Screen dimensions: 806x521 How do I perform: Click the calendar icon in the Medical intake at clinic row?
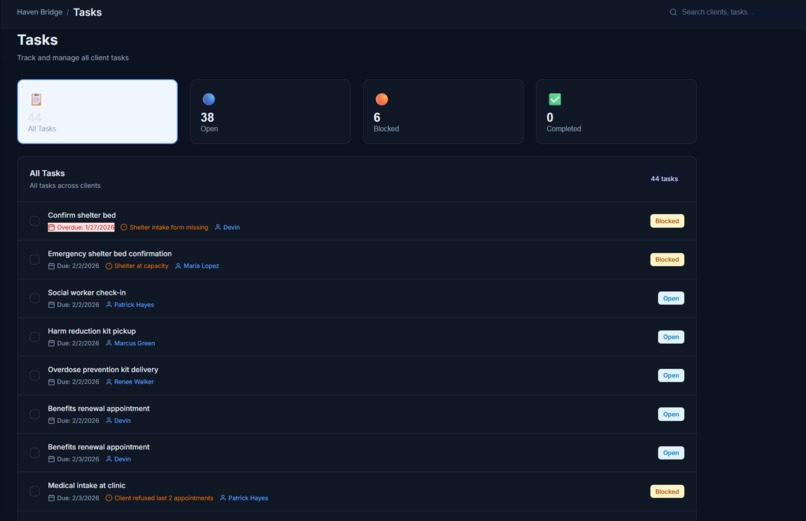51,498
